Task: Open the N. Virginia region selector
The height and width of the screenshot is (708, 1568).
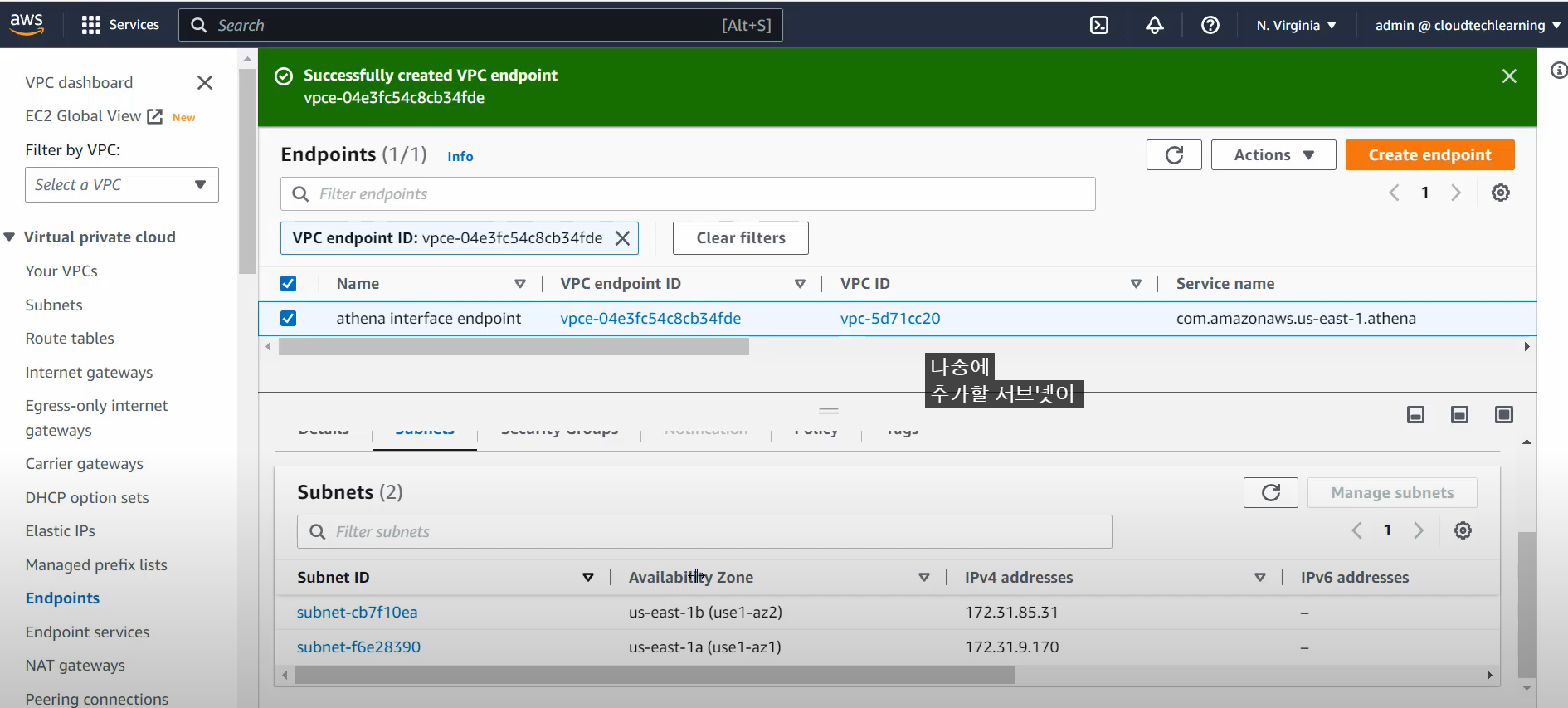Action: 1296,25
